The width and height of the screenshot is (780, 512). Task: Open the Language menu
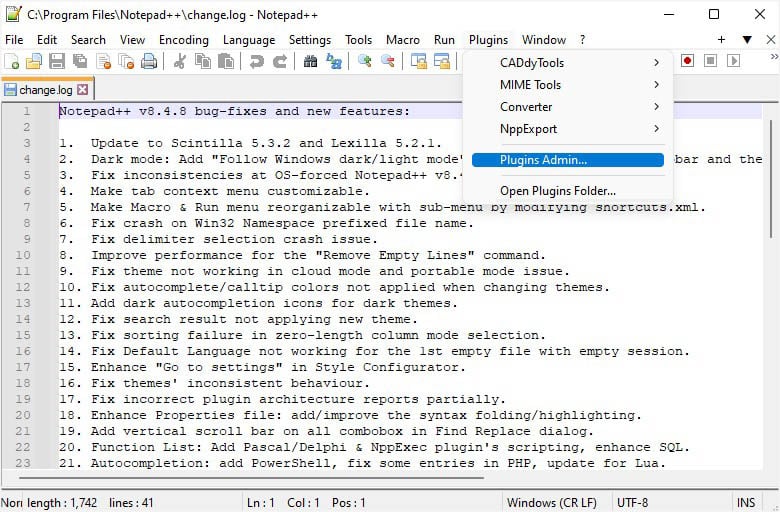point(249,40)
